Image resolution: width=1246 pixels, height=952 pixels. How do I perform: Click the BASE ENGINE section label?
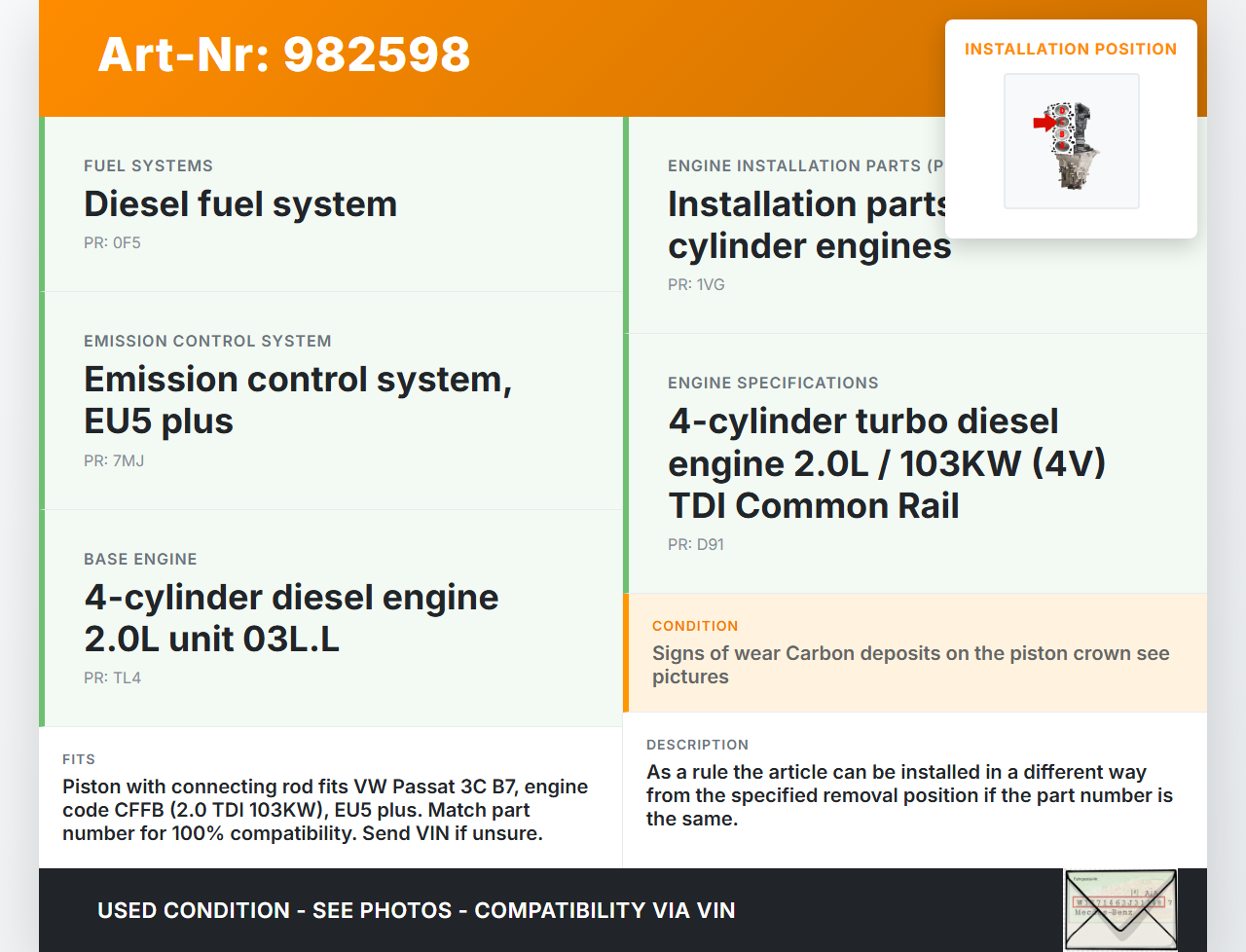pos(140,560)
